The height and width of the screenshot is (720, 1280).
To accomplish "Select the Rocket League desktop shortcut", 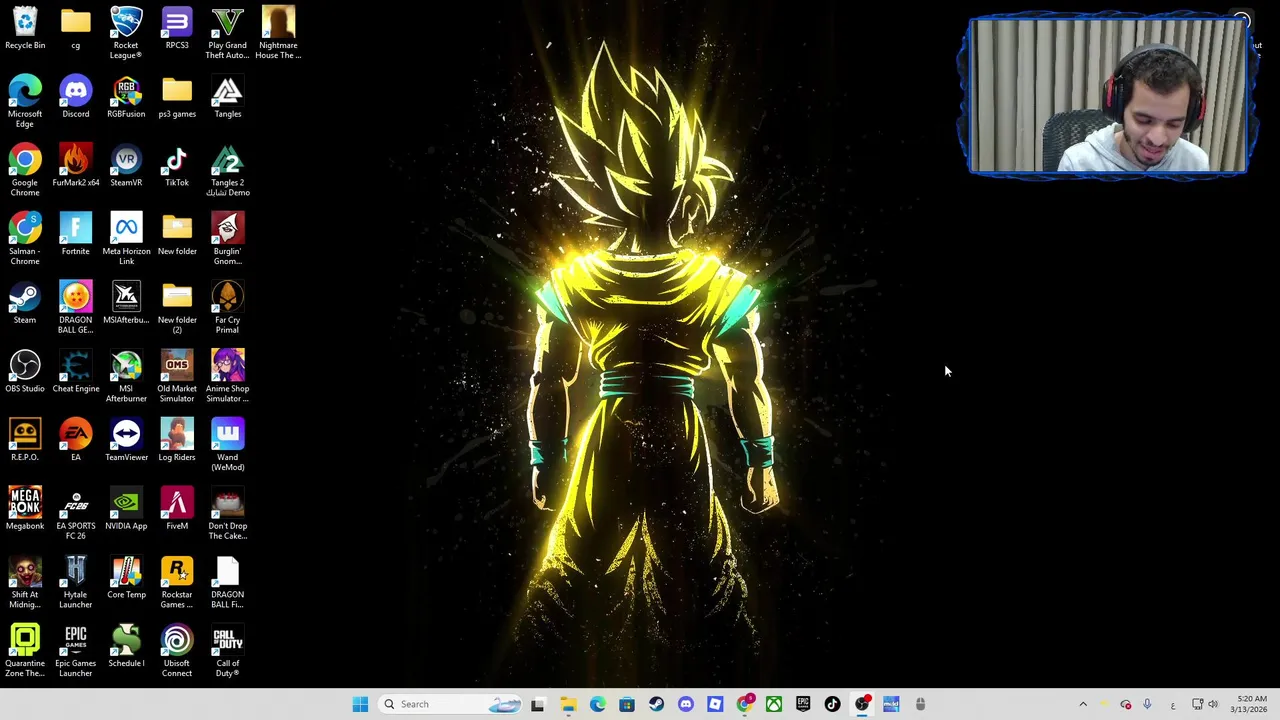I will (126, 32).
